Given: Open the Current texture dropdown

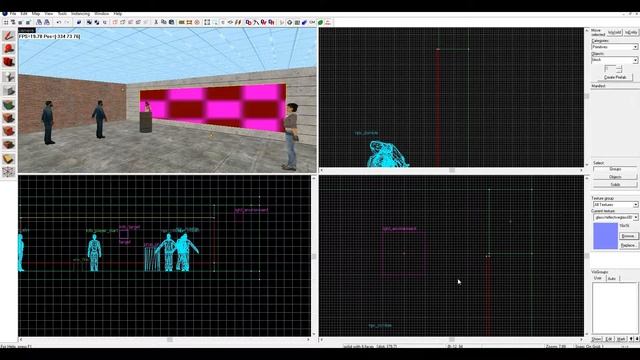Looking at the screenshot, I should click(616, 218).
